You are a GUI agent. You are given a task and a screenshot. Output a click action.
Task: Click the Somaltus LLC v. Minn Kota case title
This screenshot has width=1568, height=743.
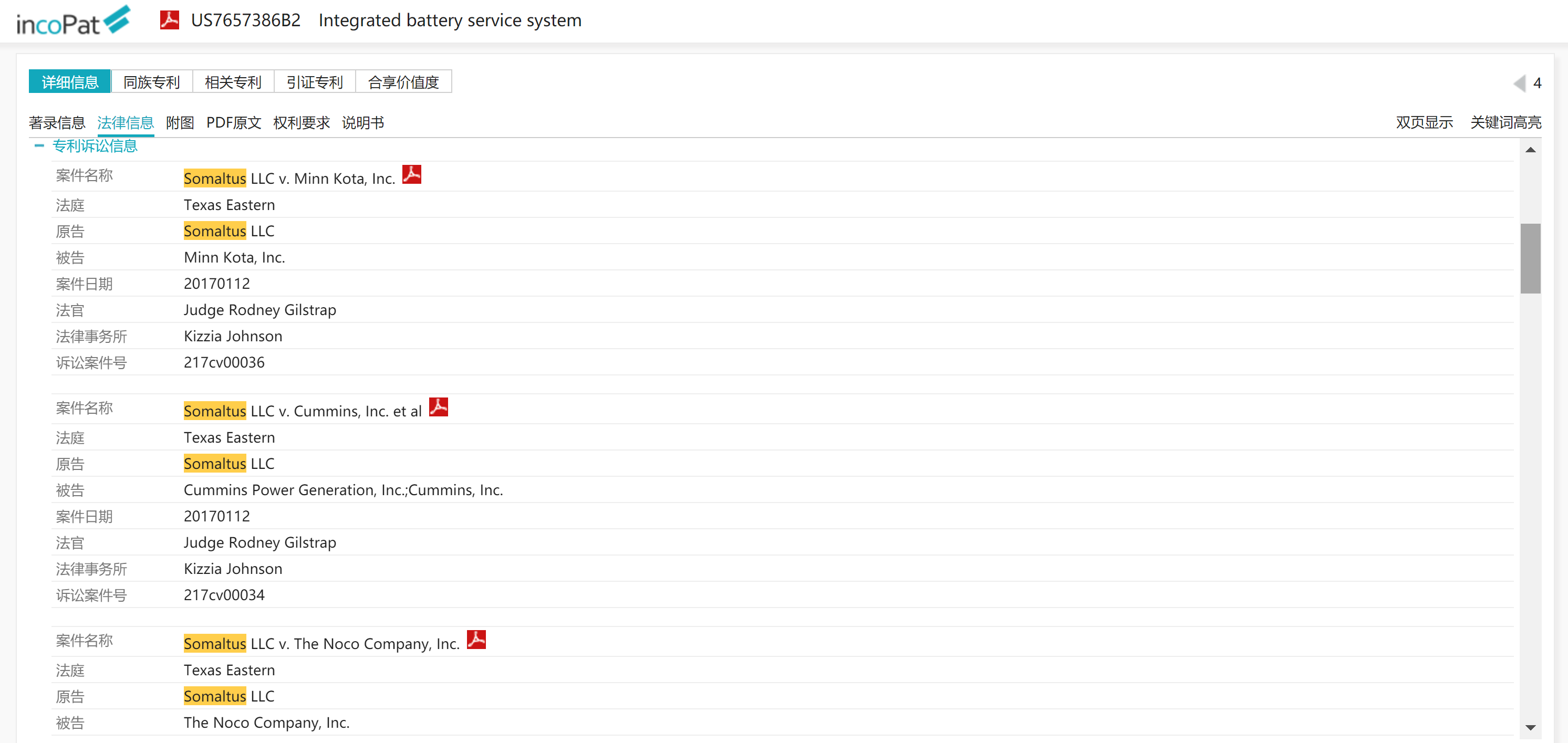coord(289,179)
